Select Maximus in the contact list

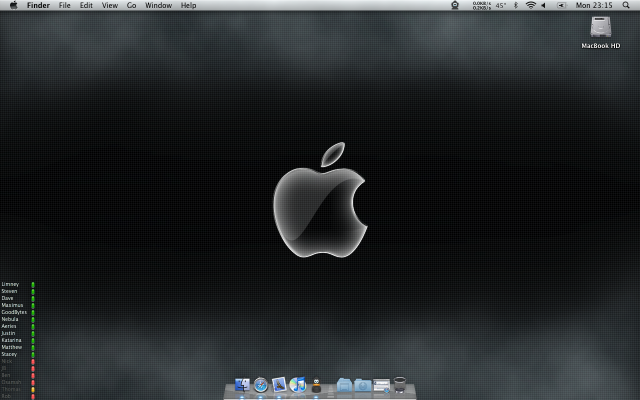tap(12, 305)
